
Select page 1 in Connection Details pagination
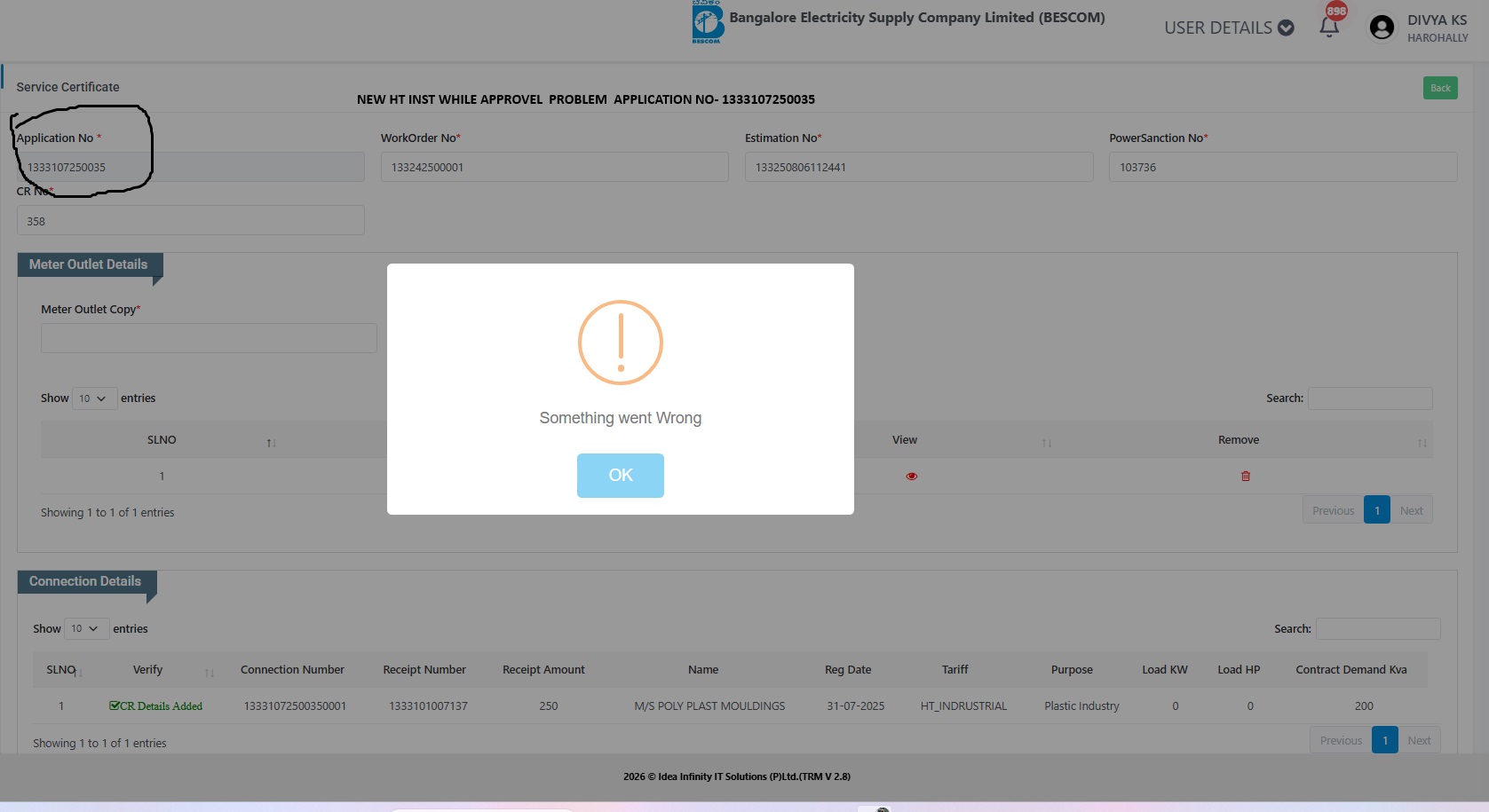click(1385, 740)
